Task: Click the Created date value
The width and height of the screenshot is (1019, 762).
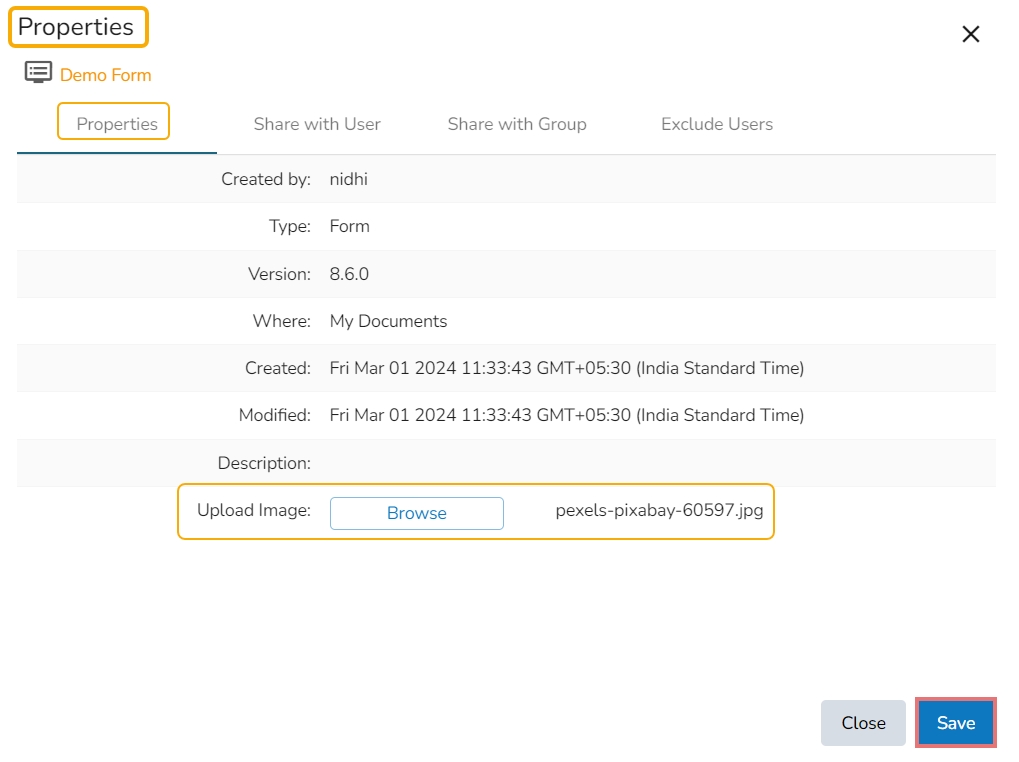Action: 566,368
